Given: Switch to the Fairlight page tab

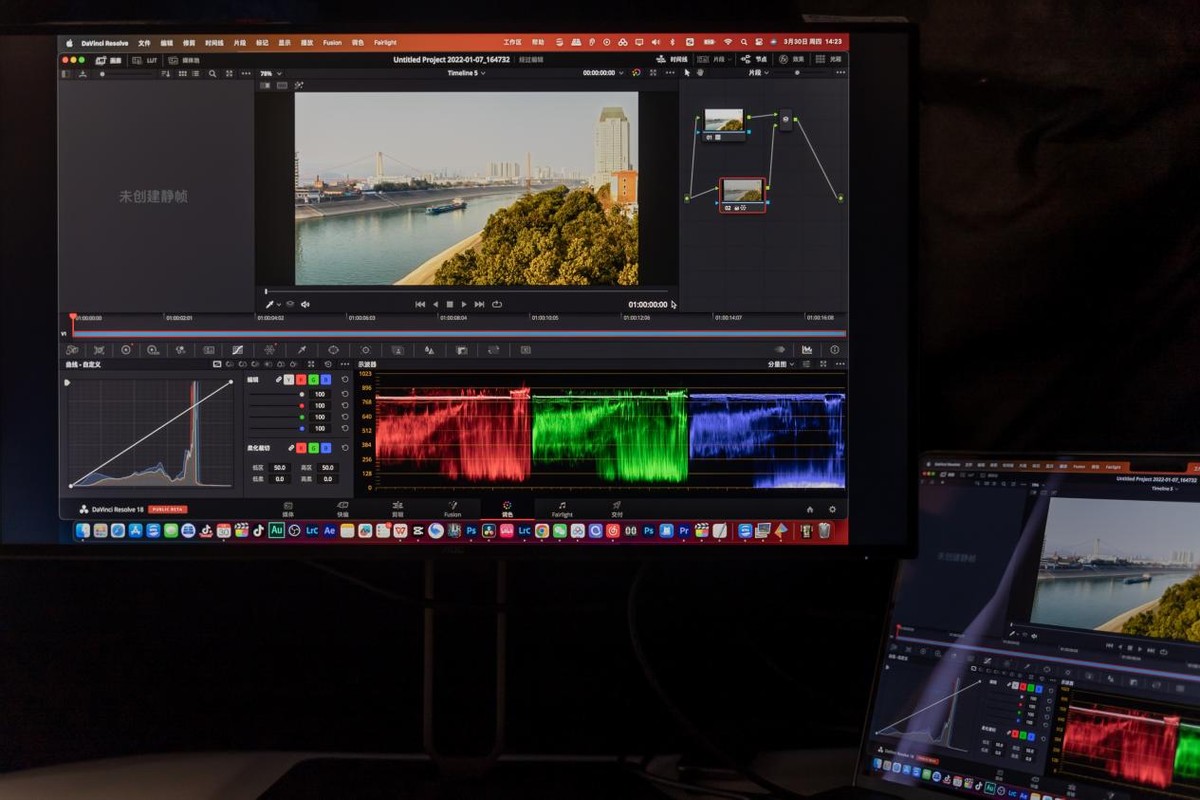Looking at the screenshot, I should (562, 509).
